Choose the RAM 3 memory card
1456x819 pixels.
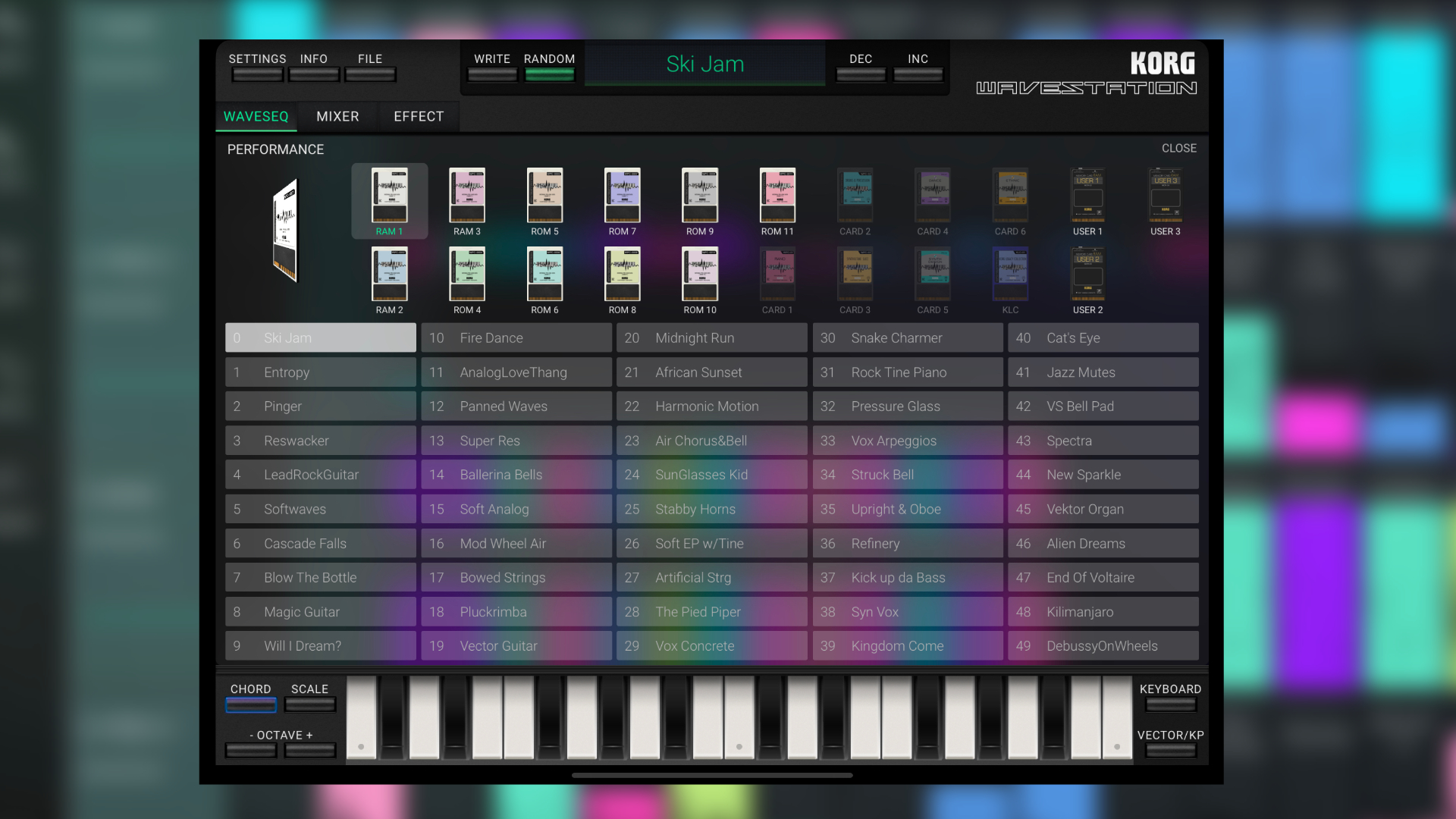click(x=467, y=196)
